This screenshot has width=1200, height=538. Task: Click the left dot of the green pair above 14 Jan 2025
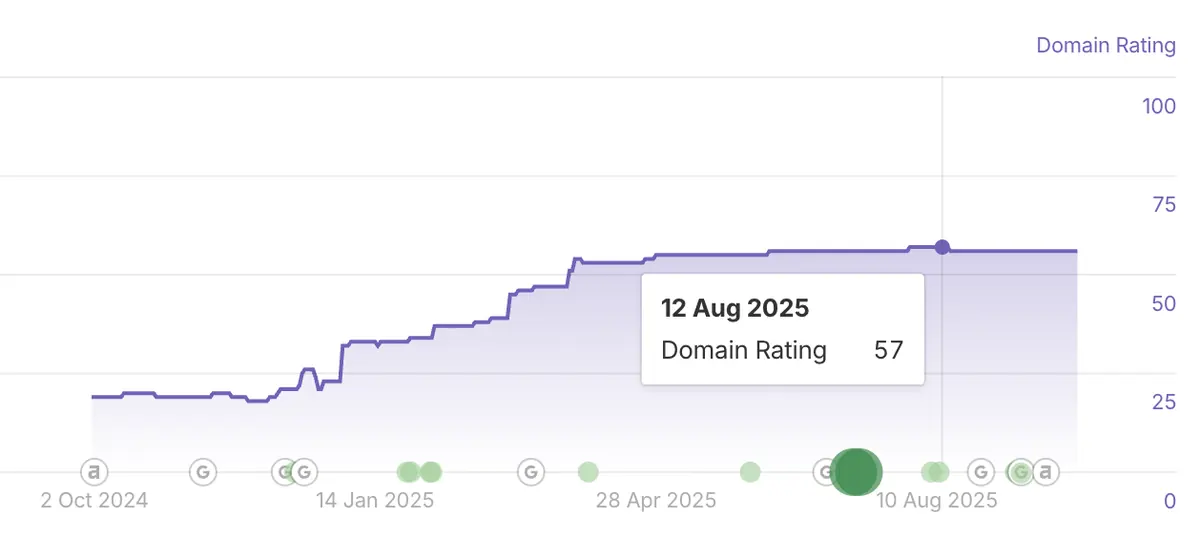click(x=409, y=472)
